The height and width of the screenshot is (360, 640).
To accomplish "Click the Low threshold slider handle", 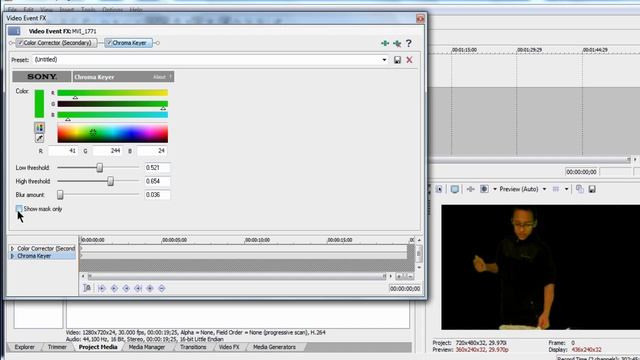I will point(100,168).
